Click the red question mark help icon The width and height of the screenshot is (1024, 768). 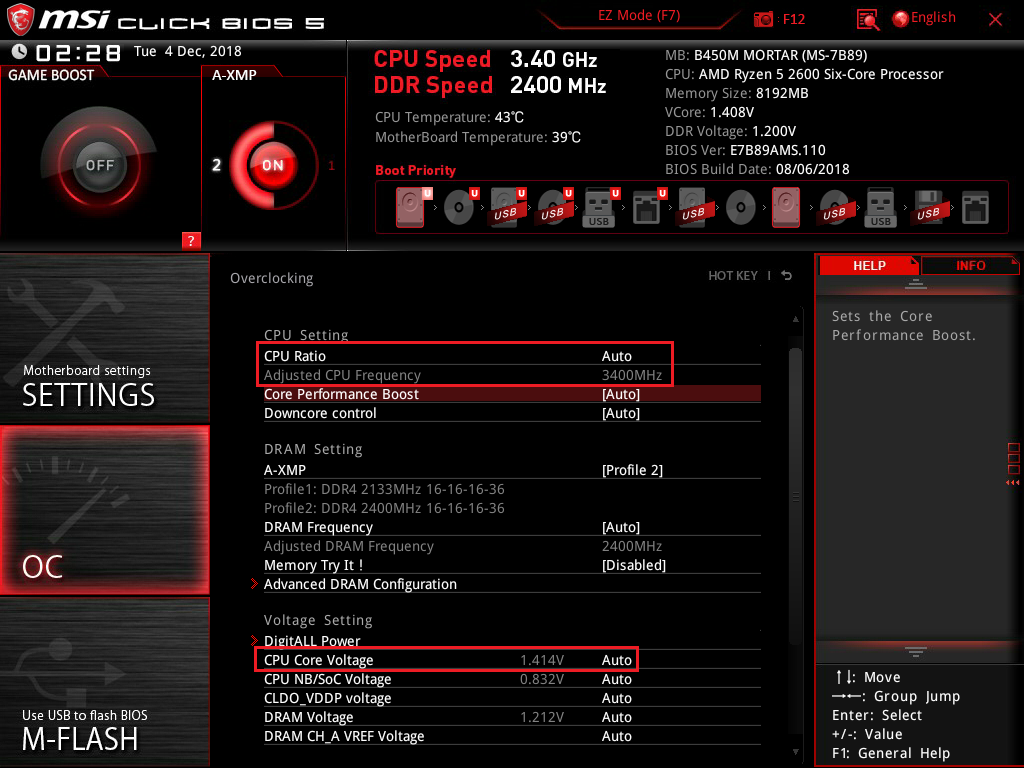click(x=191, y=240)
